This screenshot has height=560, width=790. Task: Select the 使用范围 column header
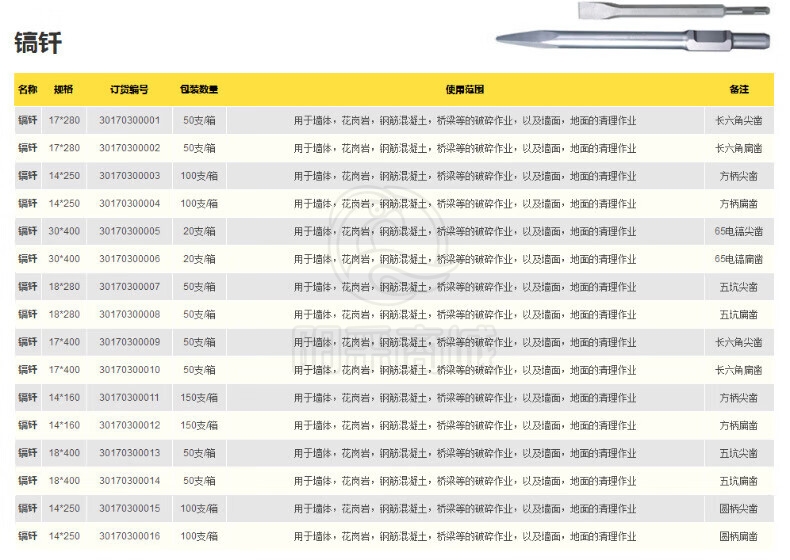click(464, 90)
